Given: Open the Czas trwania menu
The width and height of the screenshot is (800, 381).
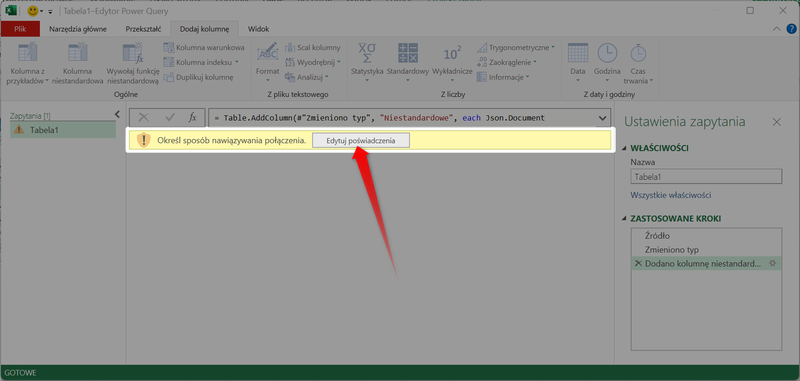Looking at the screenshot, I should (638, 64).
